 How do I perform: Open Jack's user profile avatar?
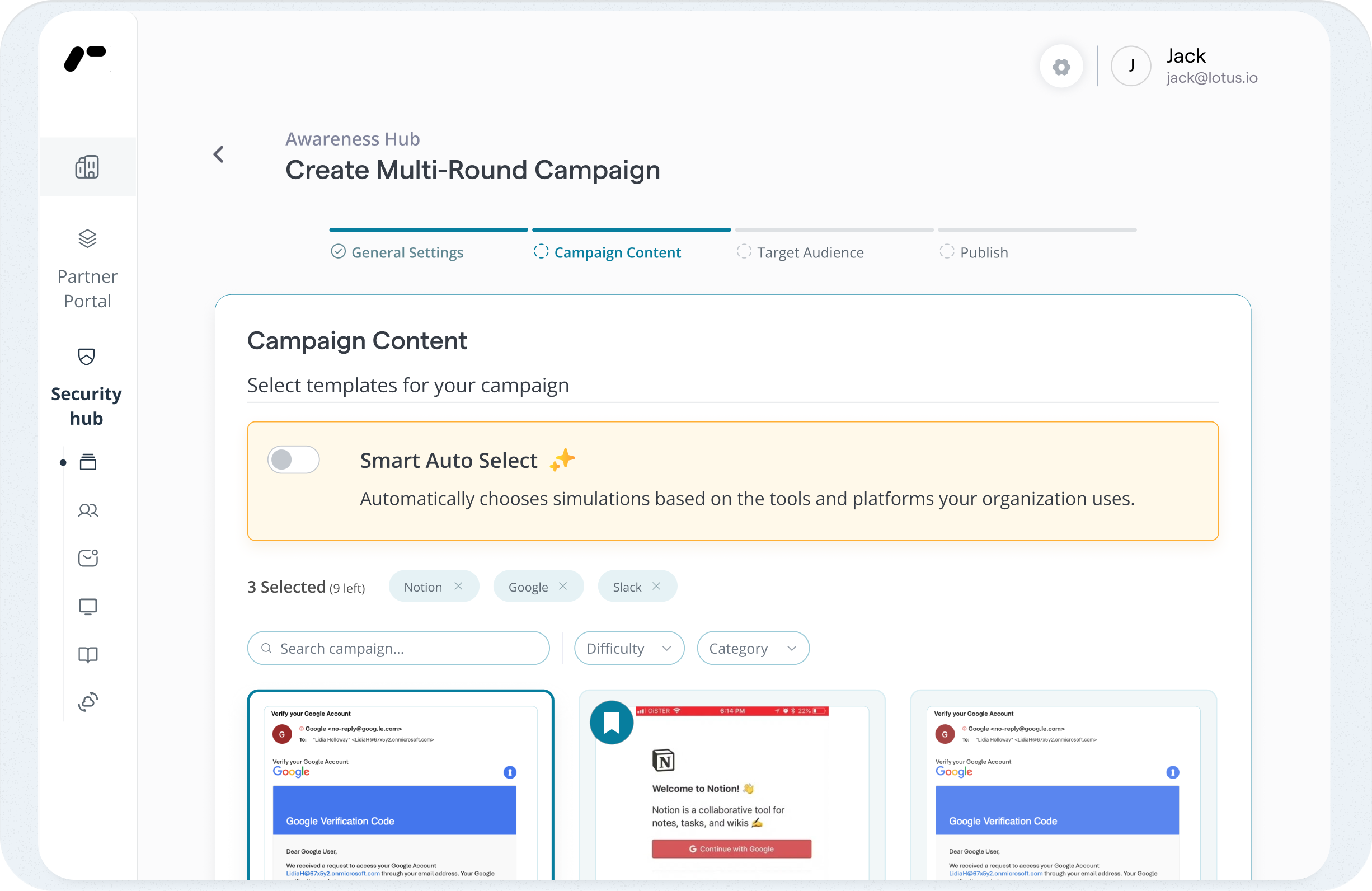tap(1130, 66)
